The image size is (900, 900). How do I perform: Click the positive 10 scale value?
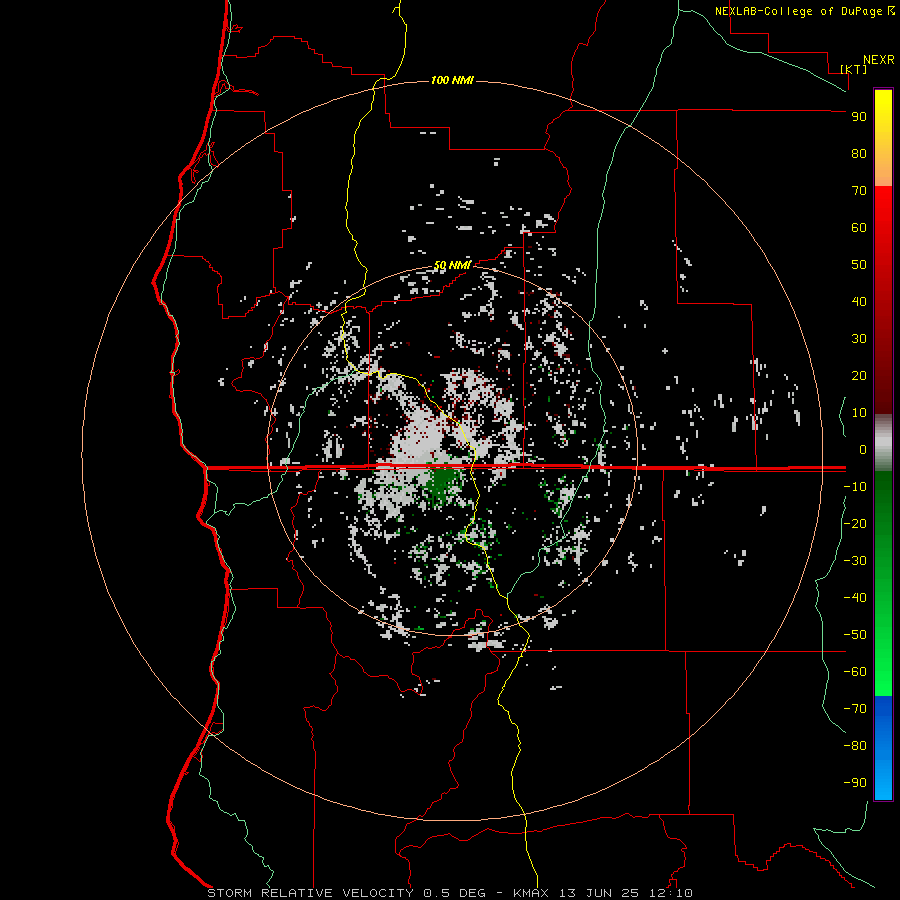coord(859,413)
